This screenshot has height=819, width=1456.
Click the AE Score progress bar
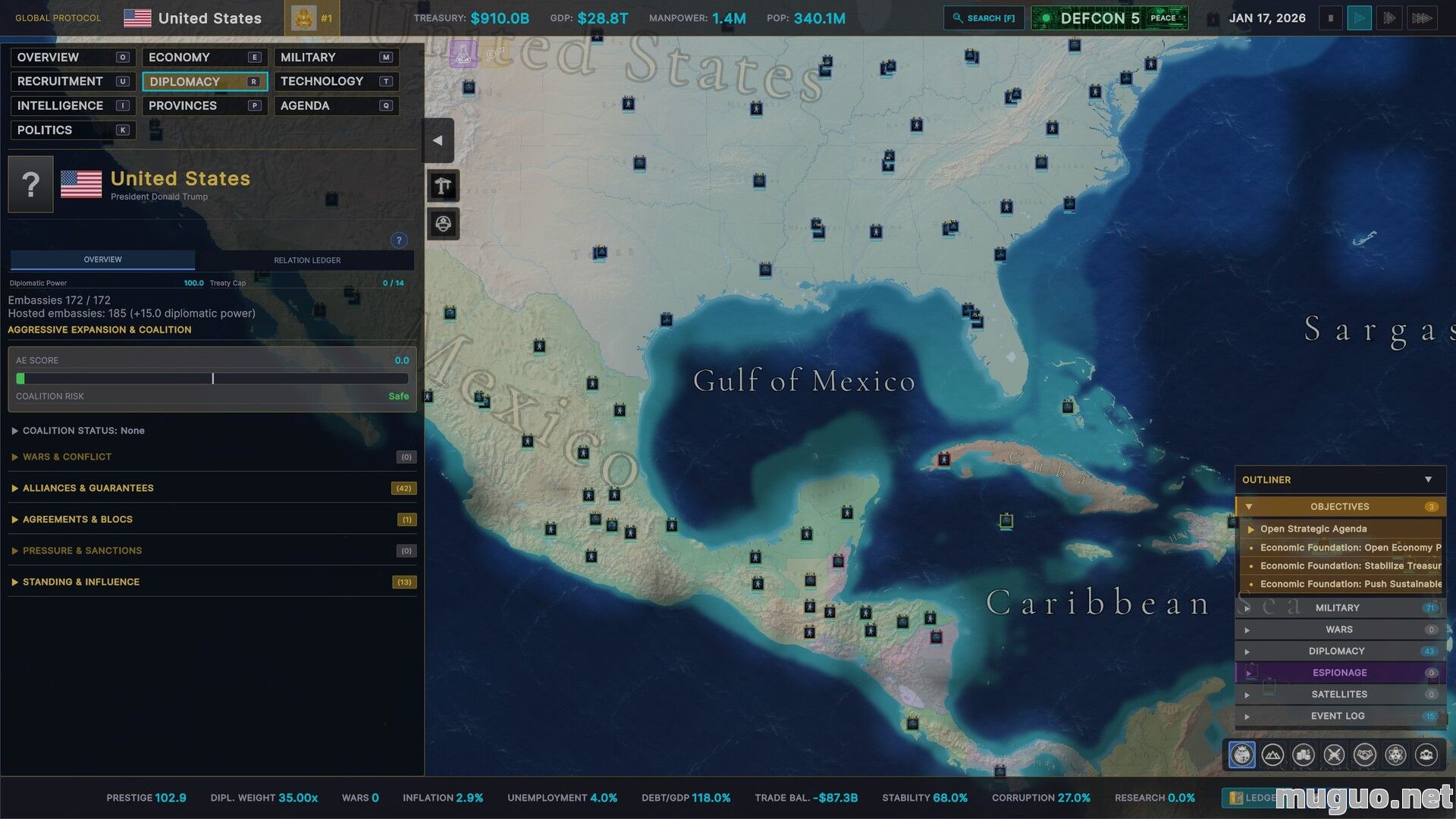[212, 378]
